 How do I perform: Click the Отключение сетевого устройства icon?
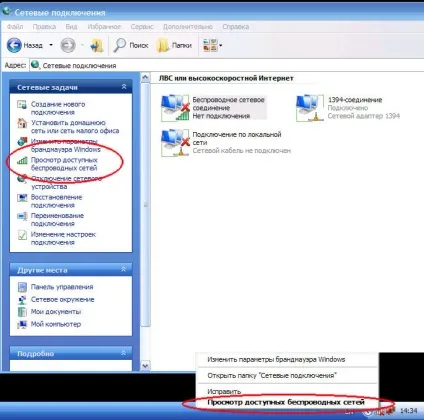pos(22,179)
